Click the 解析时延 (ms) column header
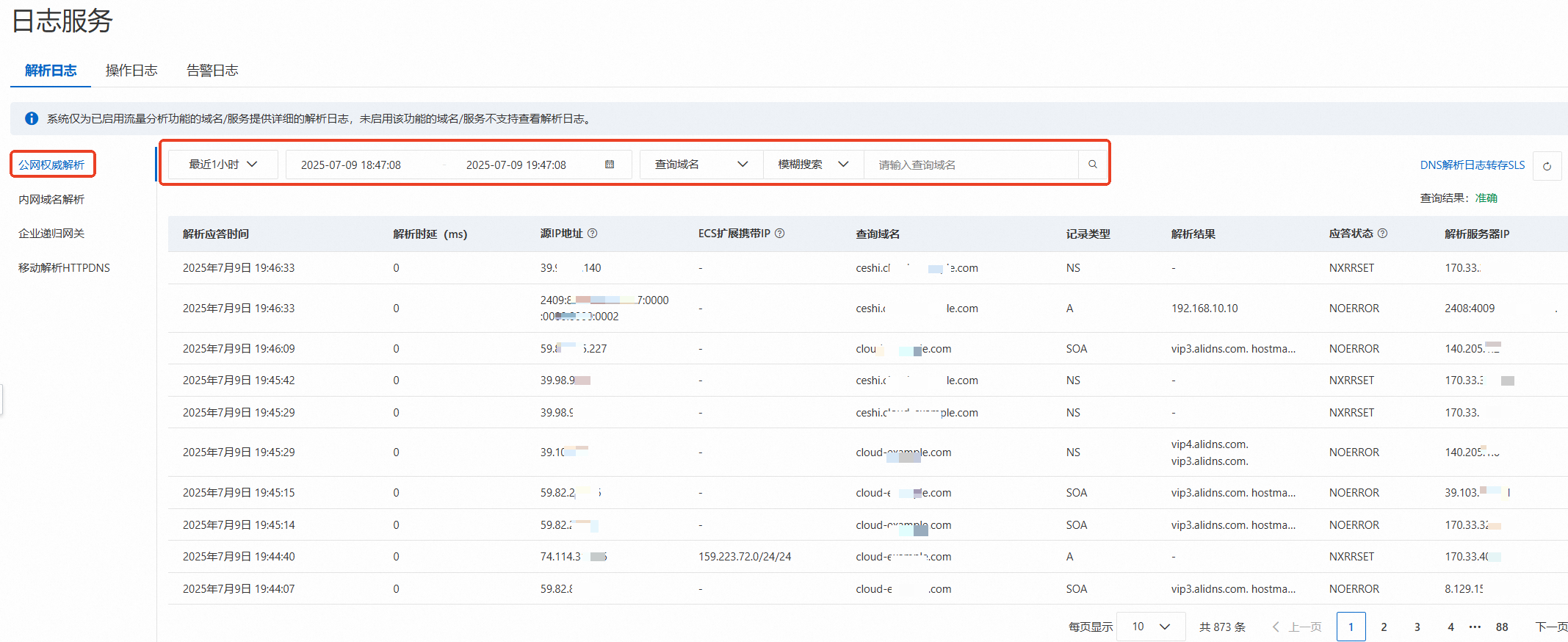The height and width of the screenshot is (642, 1568). pos(430,234)
